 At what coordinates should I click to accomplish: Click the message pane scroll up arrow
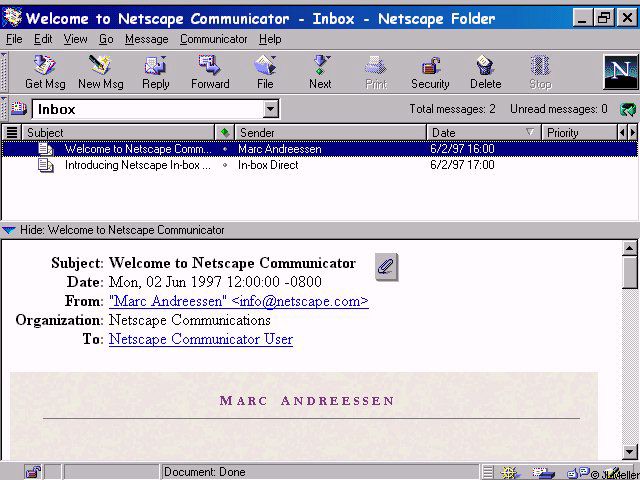click(x=629, y=248)
